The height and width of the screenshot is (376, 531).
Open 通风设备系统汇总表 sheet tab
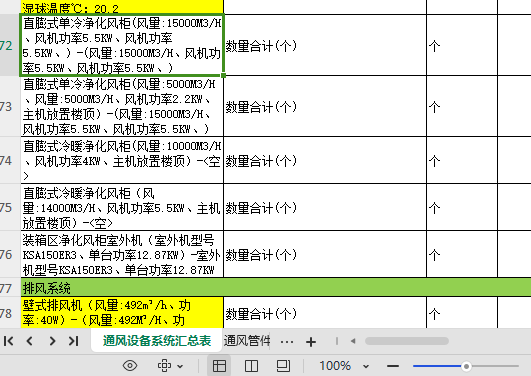tap(157, 341)
